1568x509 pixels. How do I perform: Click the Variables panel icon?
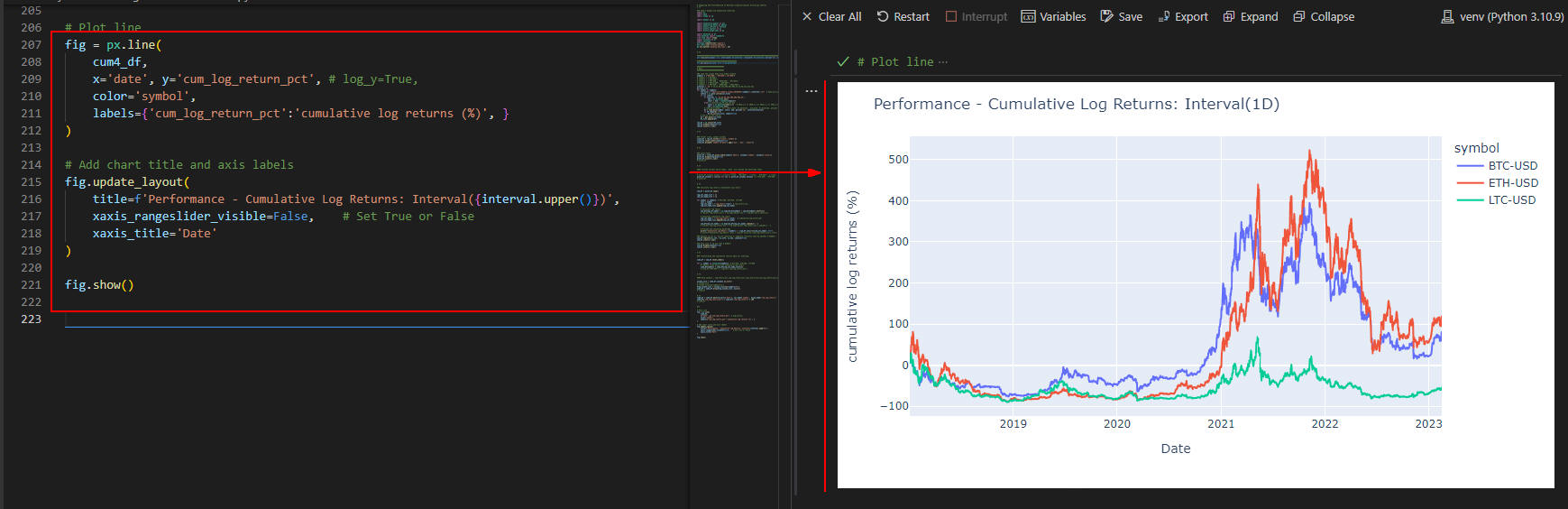click(1028, 16)
